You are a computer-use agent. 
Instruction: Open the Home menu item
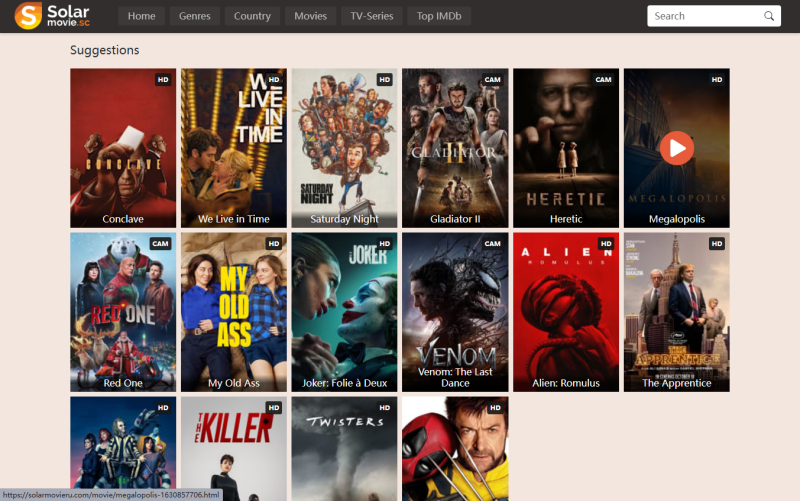point(141,16)
